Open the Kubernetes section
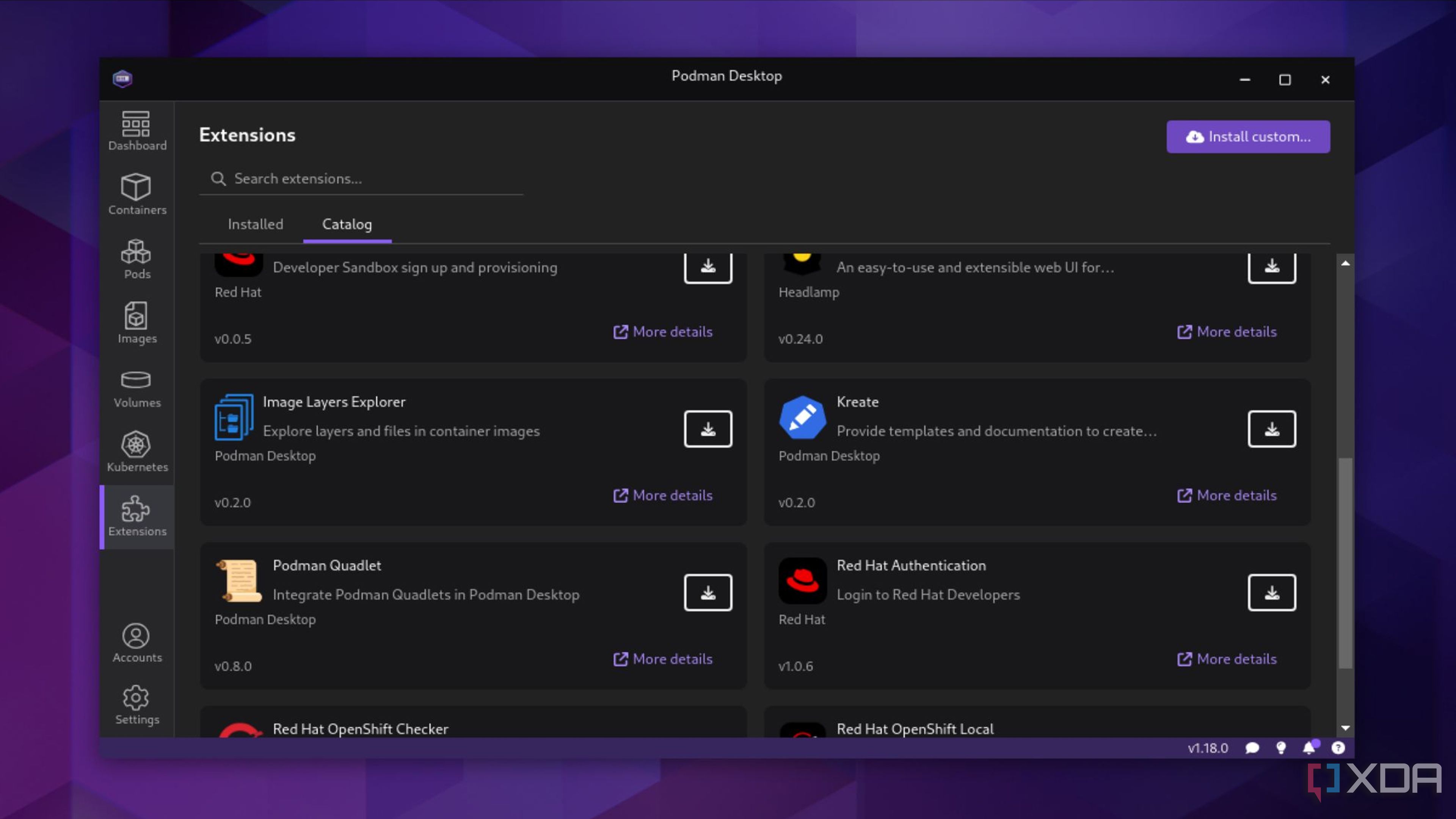The height and width of the screenshot is (819, 1456). 137,452
